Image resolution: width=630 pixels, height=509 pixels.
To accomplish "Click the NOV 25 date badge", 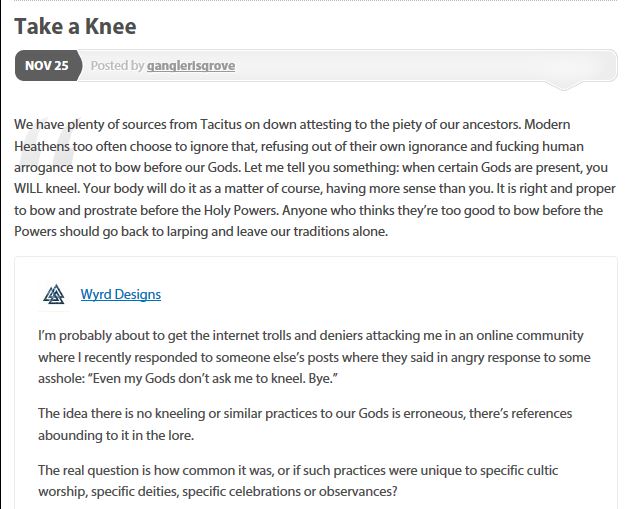I will tap(47, 66).
